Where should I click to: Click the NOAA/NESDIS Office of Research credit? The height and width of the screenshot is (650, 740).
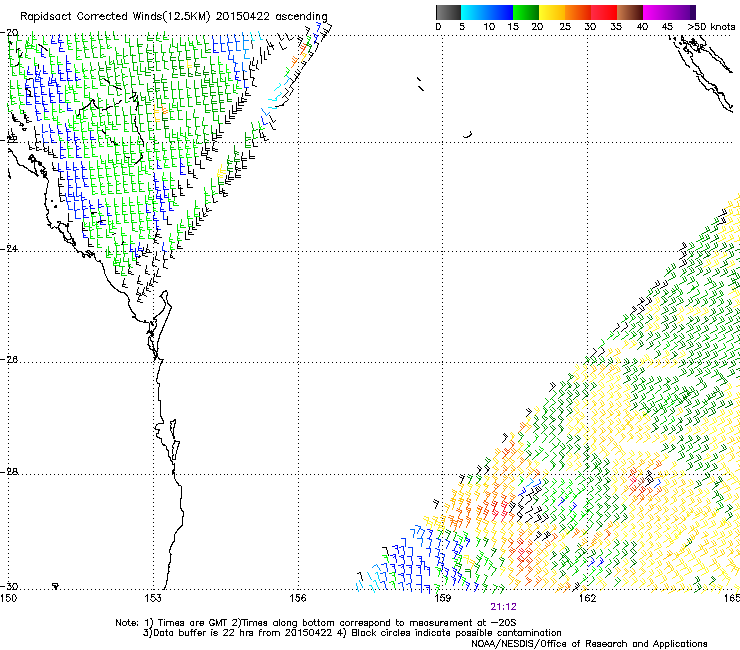coord(589,644)
